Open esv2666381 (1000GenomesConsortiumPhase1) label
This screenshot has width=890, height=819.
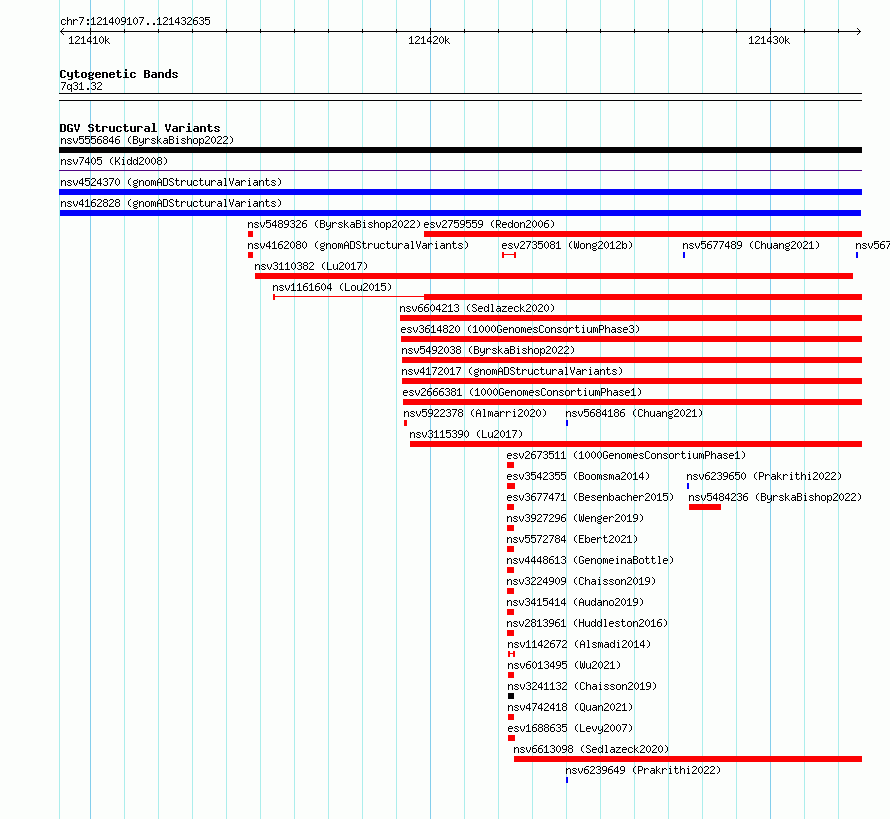tap(522, 392)
